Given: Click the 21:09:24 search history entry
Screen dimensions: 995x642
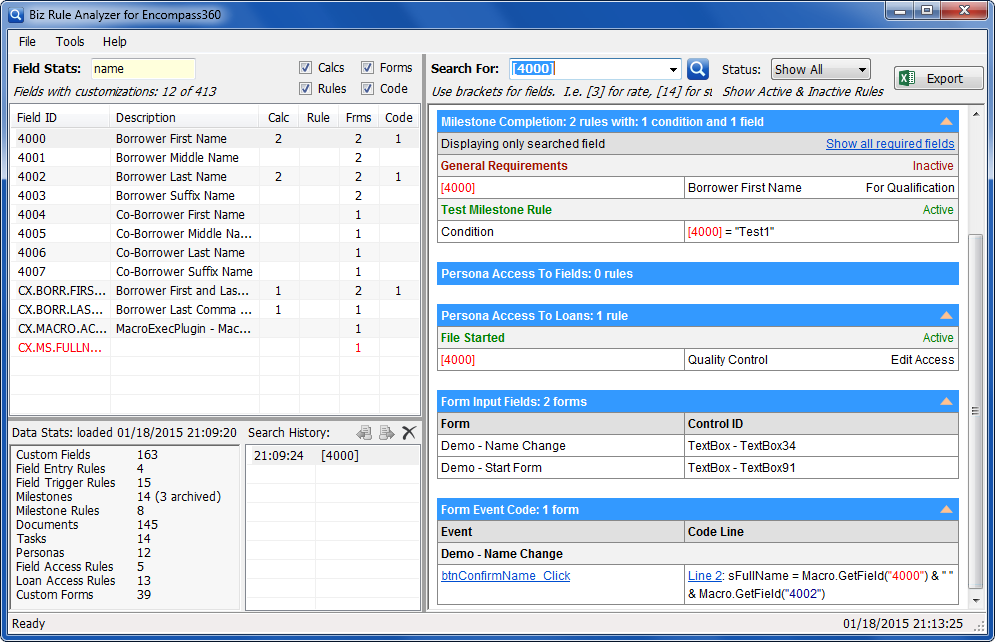Looking at the screenshot, I should tap(333, 455).
